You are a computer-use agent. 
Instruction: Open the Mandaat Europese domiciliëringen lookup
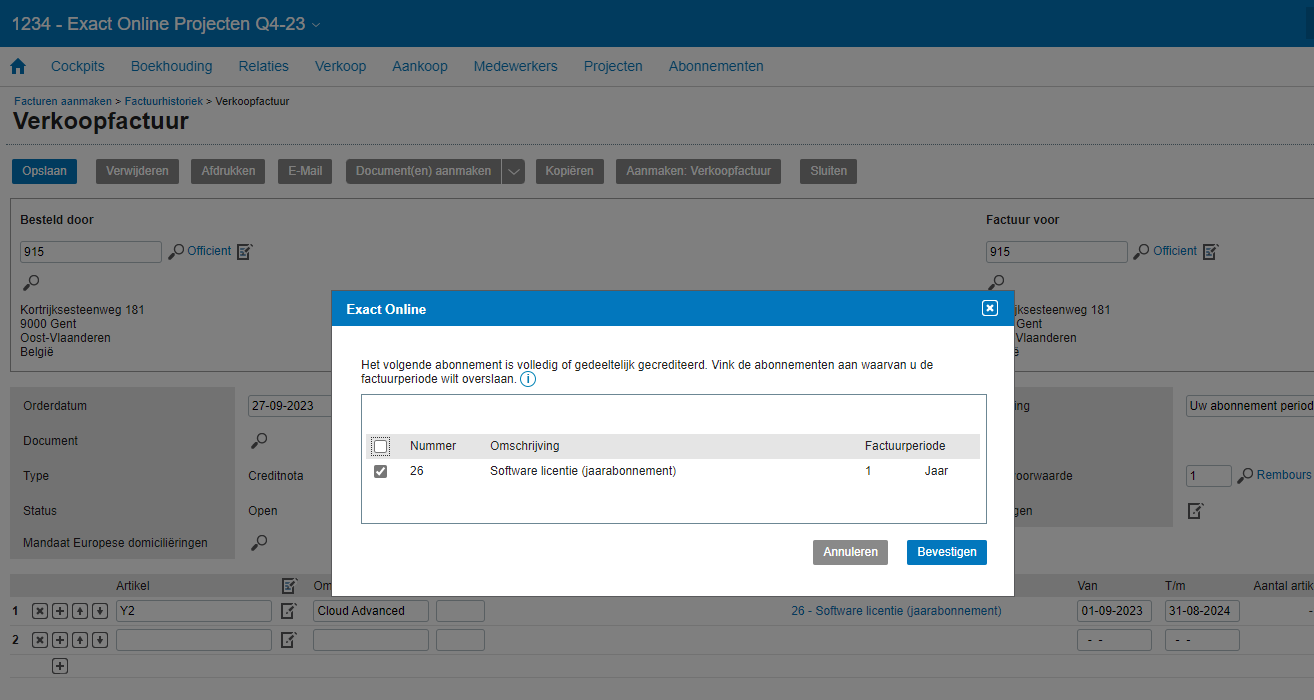pyautogui.click(x=259, y=543)
